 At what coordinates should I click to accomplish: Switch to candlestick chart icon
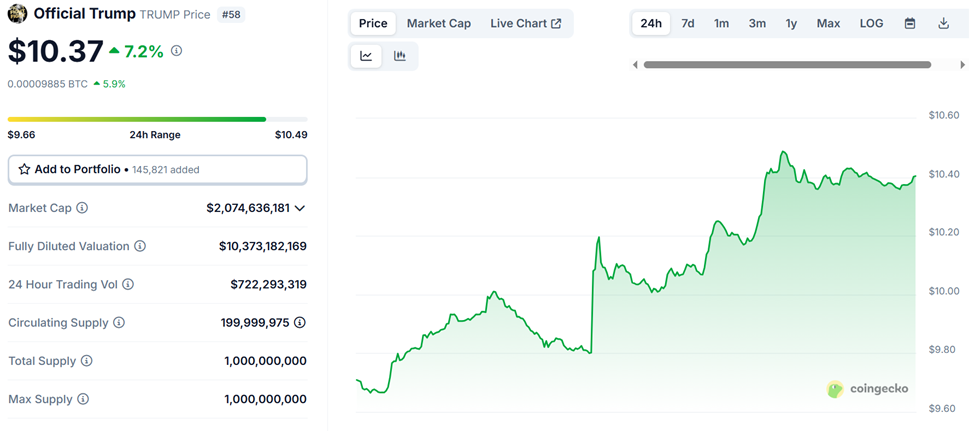(x=400, y=57)
